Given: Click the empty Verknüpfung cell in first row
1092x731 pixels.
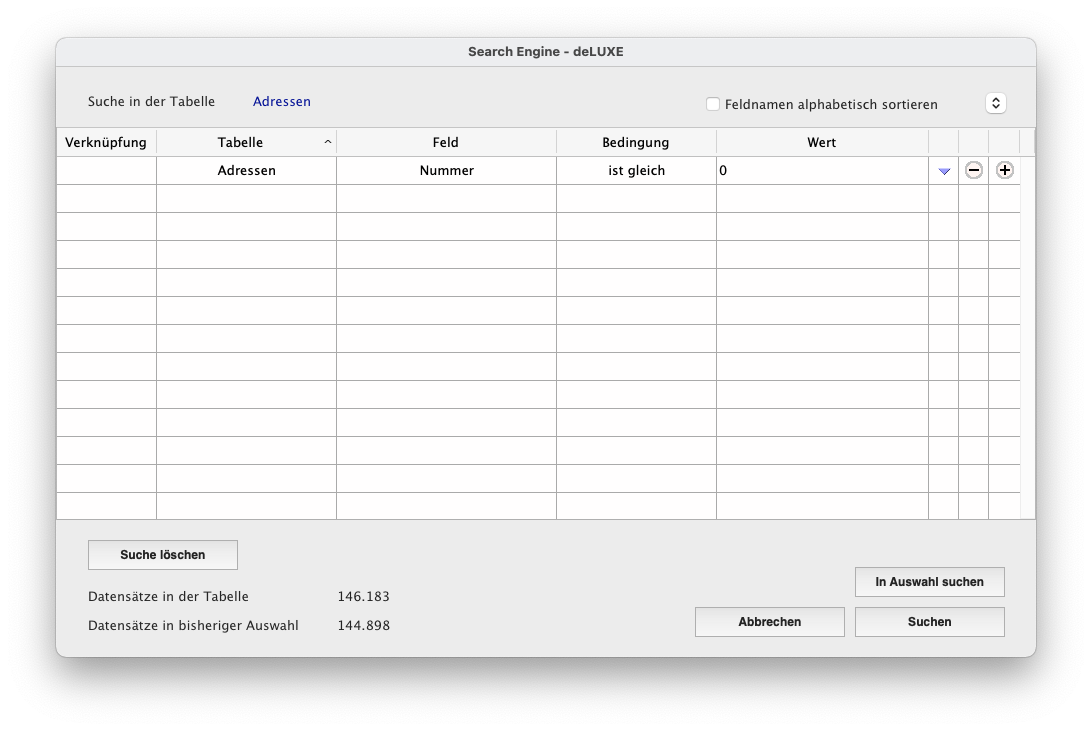Looking at the screenshot, I should click(x=106, y=171).
